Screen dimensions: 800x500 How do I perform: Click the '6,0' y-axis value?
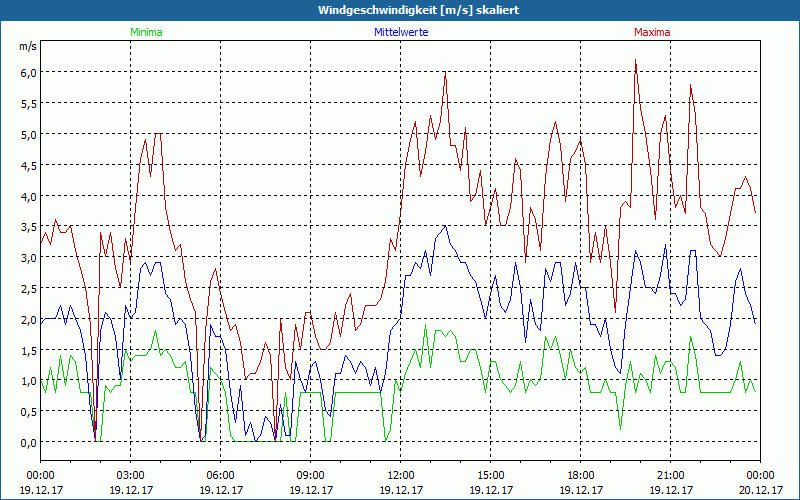28,73
